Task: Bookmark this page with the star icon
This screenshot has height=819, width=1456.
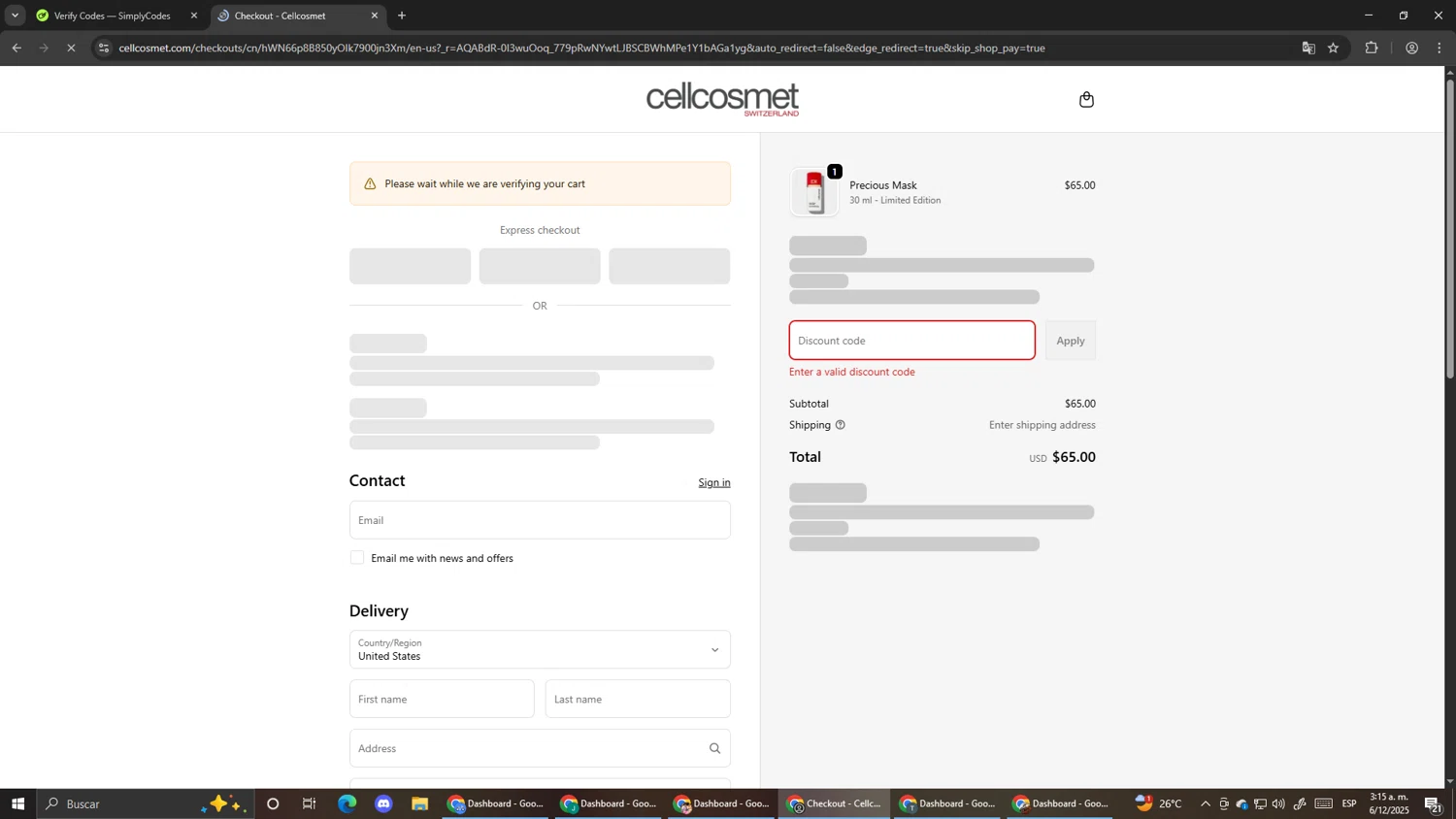Action: tap(1334, 48)
